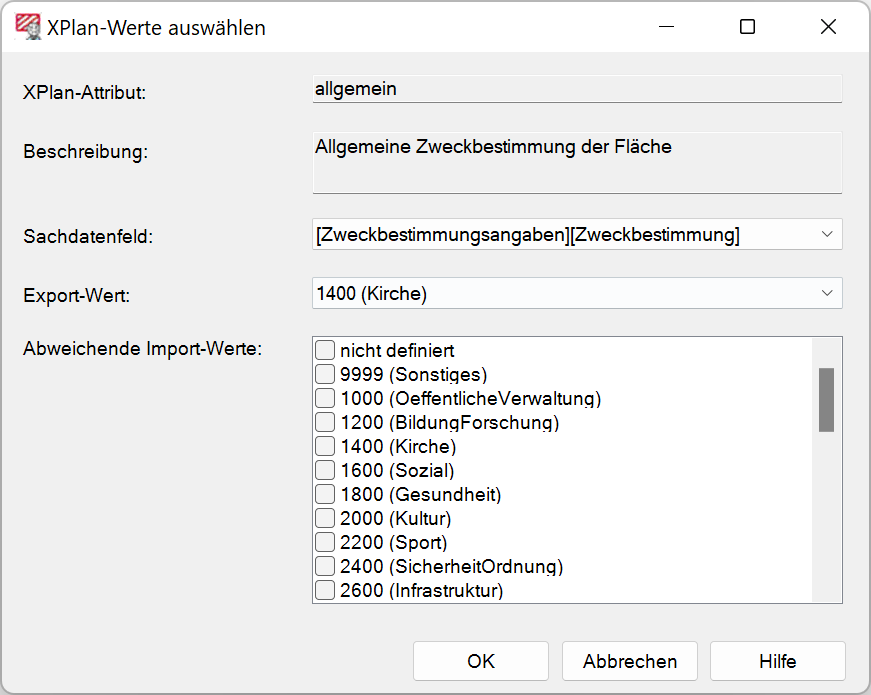This screenshot has height=695, width=871.
Task: Check the 1600 (Sozial) option
Action: click(x=325, y=471)
